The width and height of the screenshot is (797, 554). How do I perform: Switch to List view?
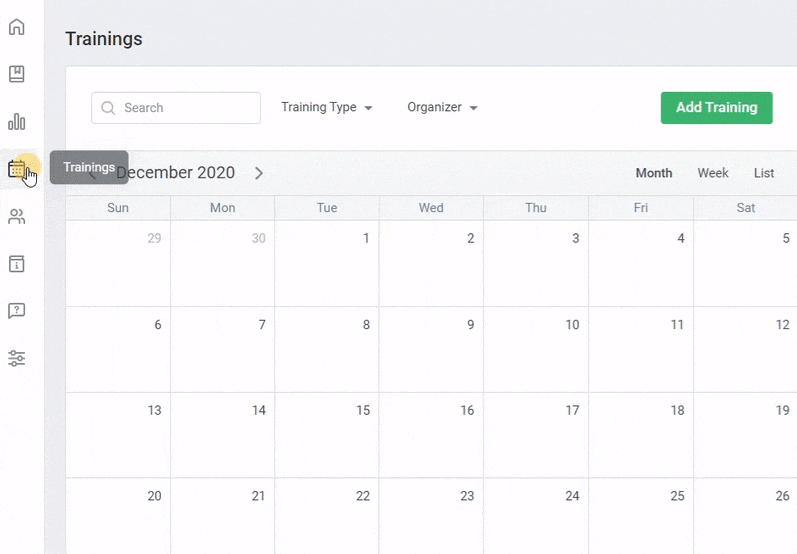pyautogui.click(x=764, y=173)
